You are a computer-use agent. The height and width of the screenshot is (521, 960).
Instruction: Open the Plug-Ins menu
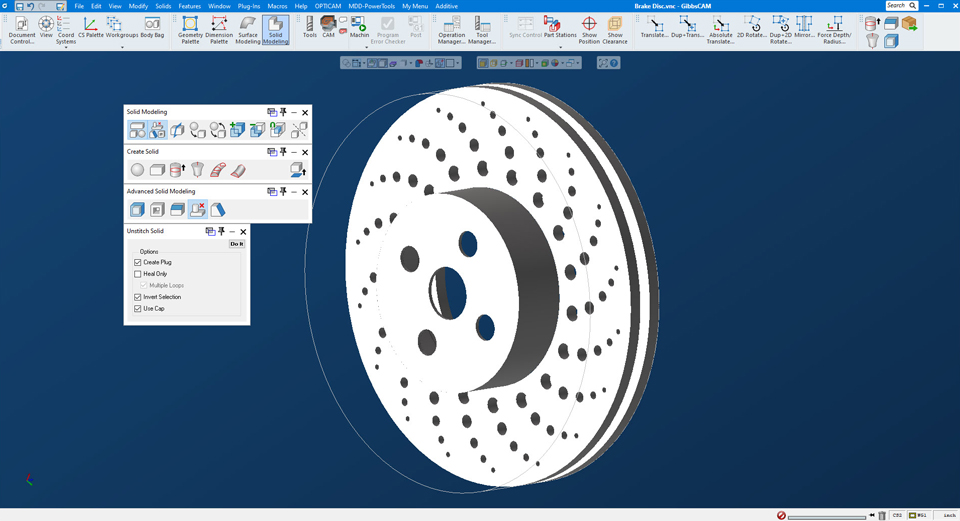(249, 6)
